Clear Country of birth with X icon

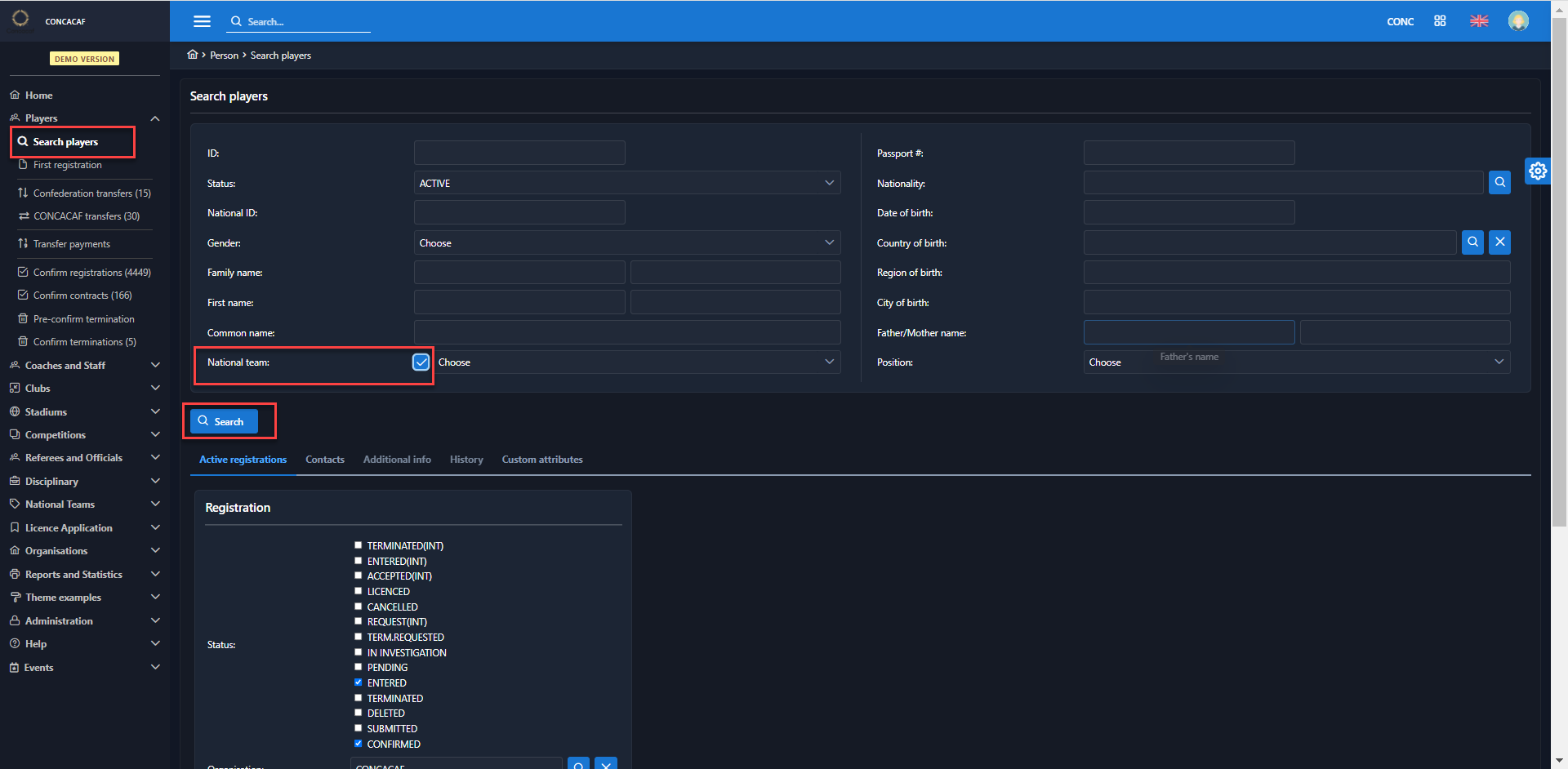[1499, 242]
